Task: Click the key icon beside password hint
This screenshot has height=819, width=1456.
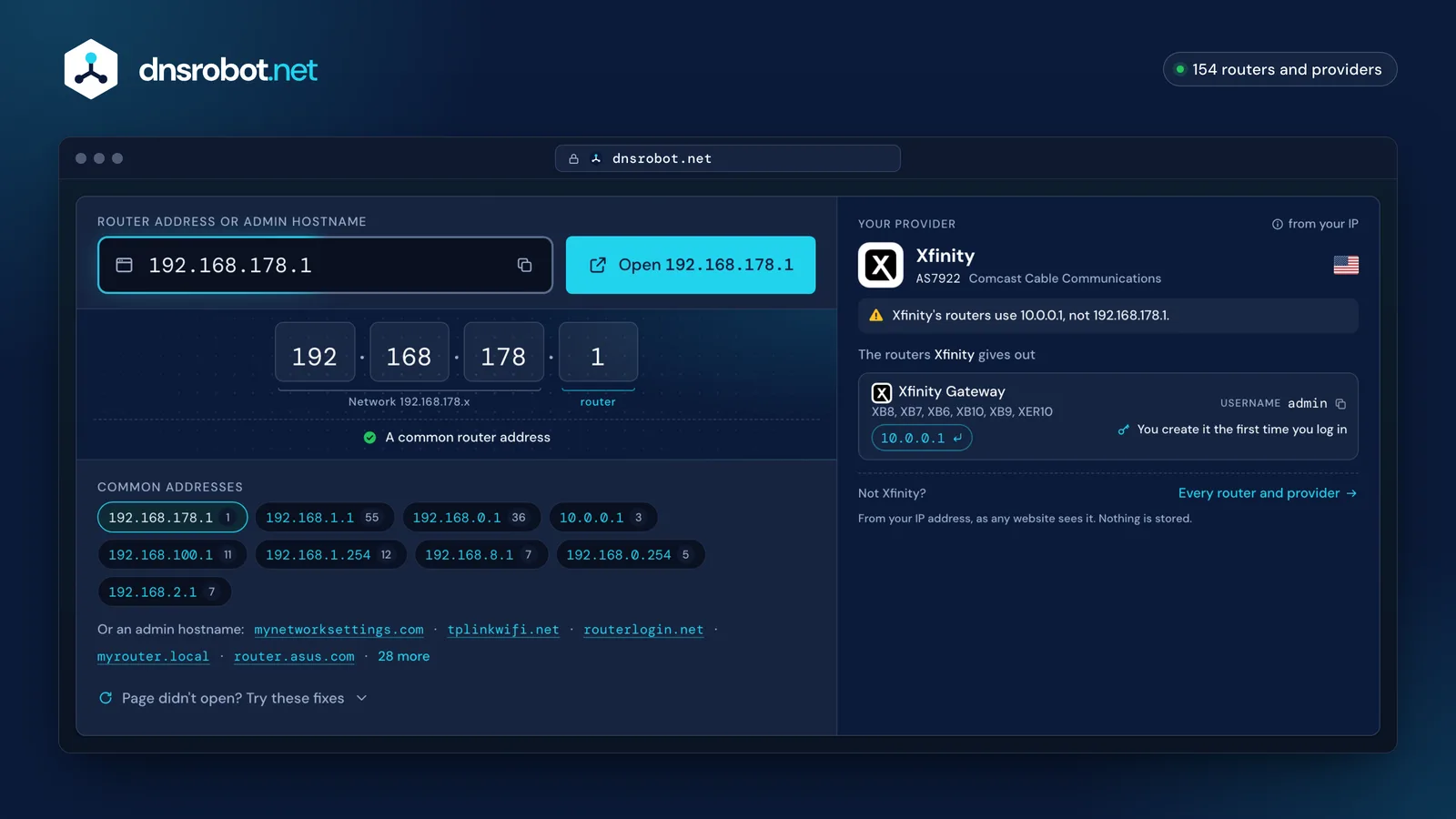Action: tap(1124, 430)
